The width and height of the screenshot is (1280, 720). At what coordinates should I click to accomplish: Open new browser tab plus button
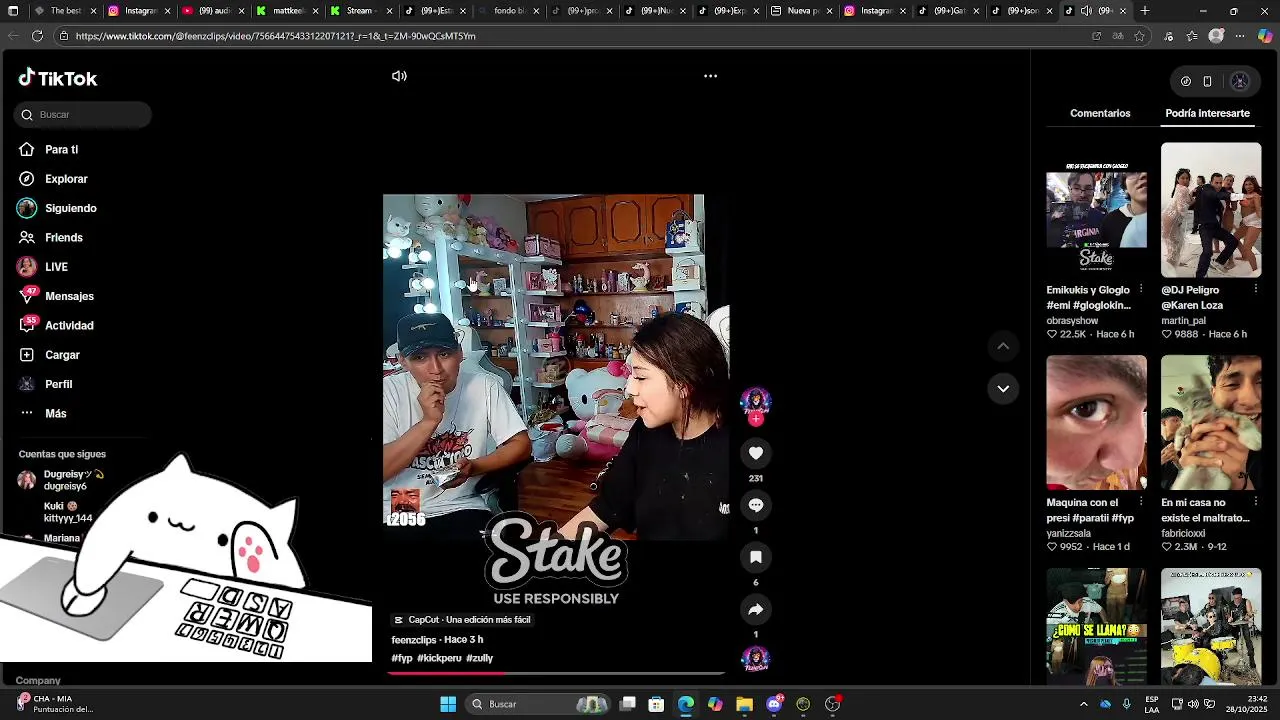[1145, 11]
